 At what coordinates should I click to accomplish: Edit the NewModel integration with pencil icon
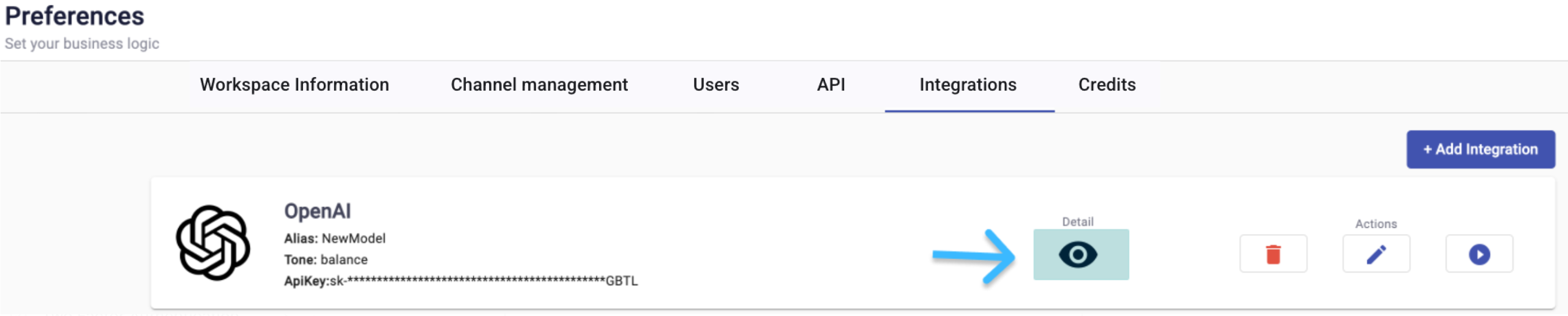coord(1376,254)
